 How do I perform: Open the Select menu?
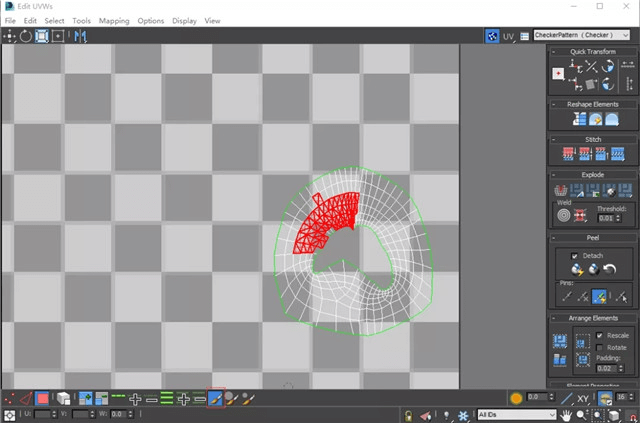(x=54, y=21)
